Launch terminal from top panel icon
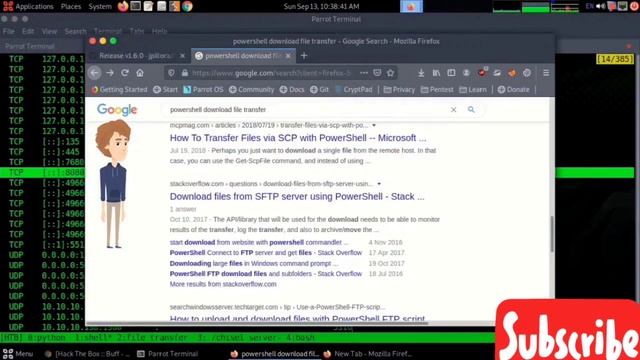640x360 pixels. [136, 6]
